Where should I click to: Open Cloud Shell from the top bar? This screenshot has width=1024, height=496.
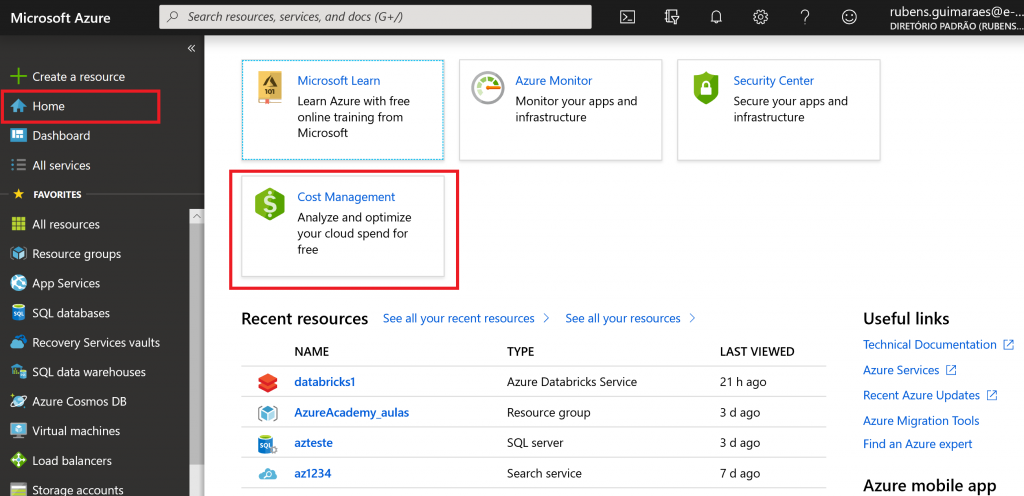coord(628,17)
